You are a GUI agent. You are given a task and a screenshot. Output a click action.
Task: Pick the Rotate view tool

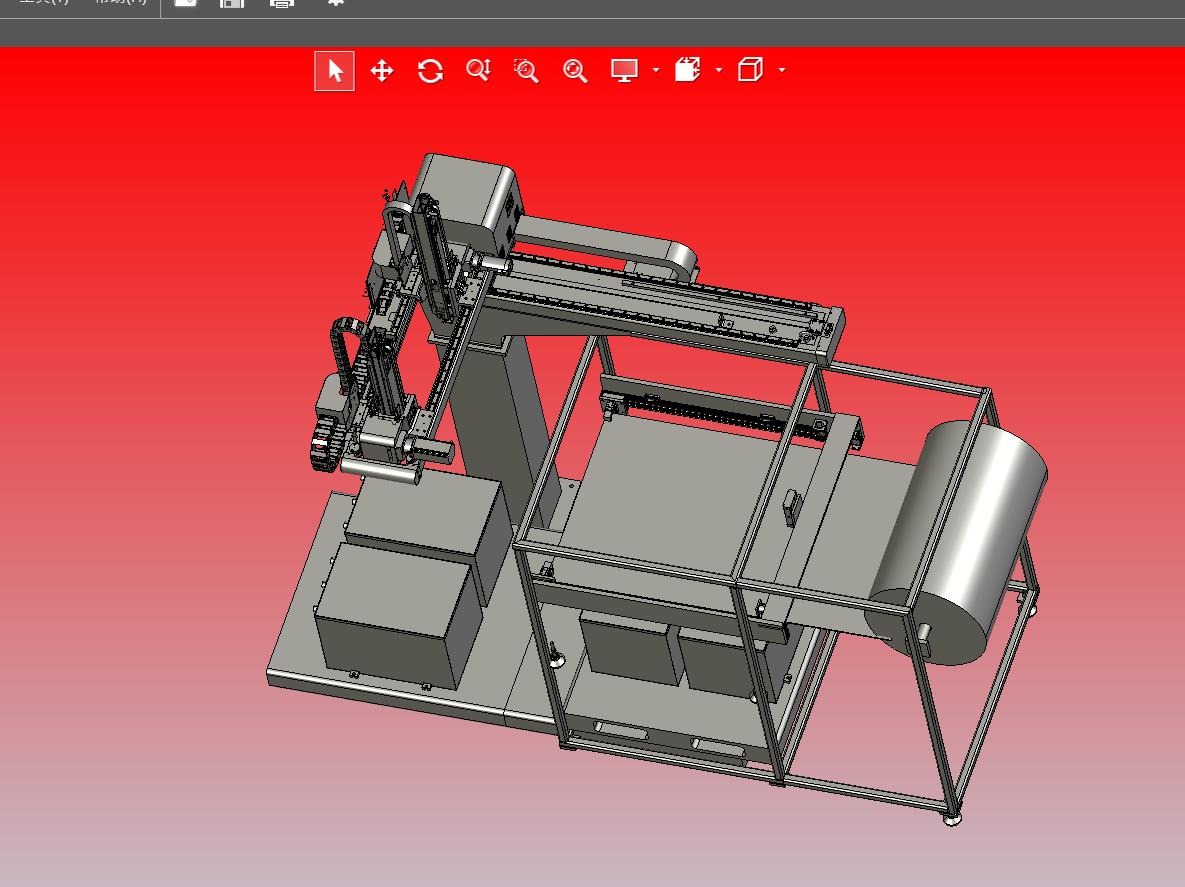click(430, 71)
